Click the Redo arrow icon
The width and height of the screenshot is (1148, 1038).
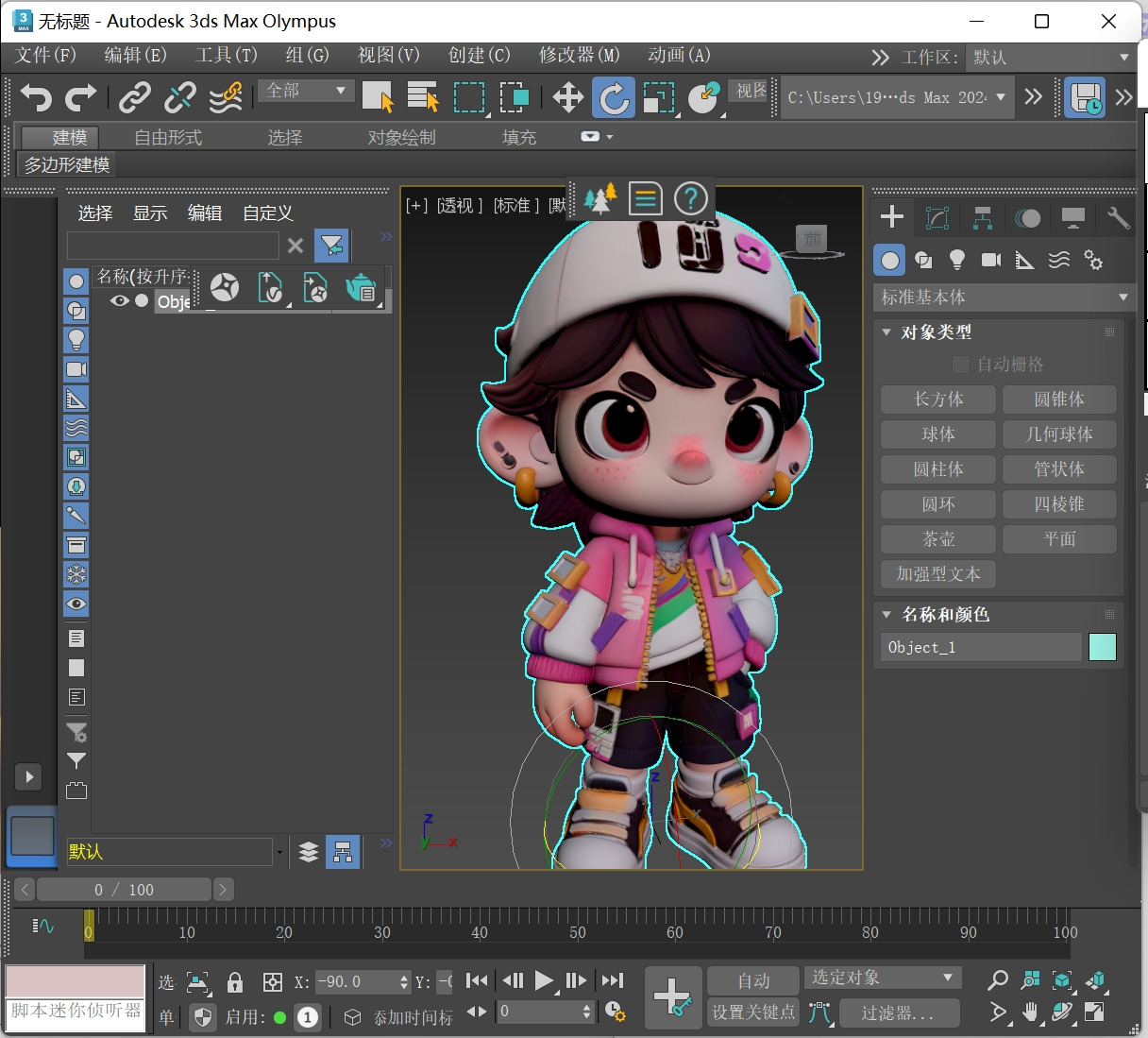80,96
